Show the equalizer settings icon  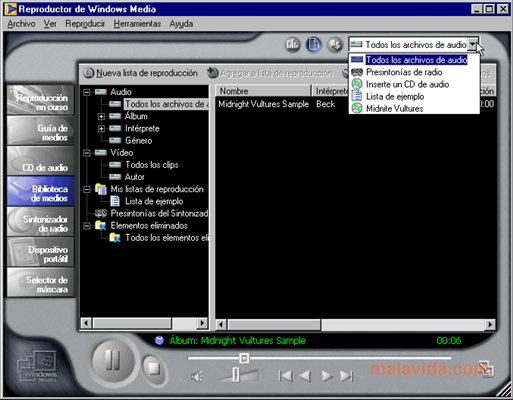pyautogui.click(x=293, y=44)
